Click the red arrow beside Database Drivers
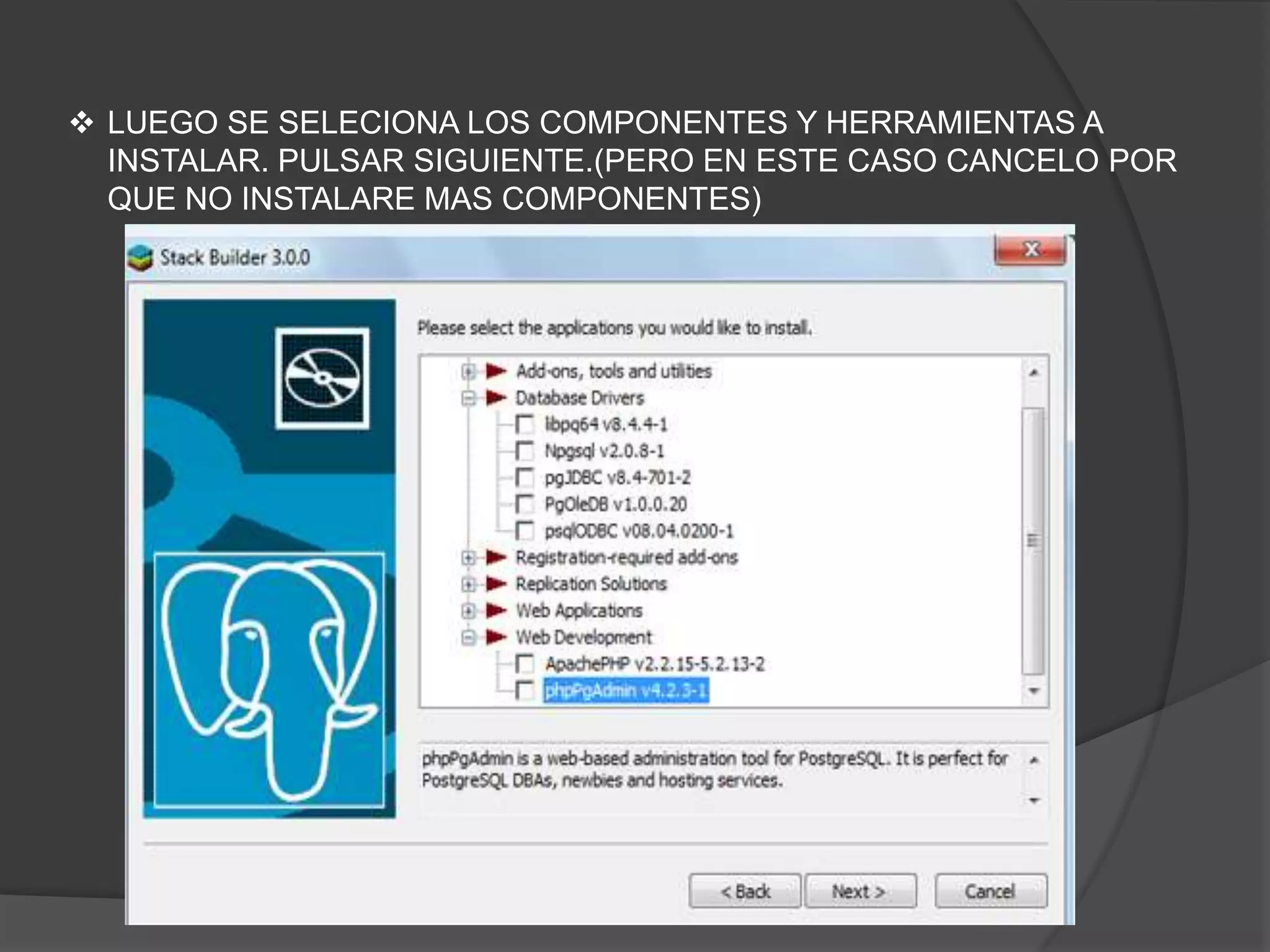This screenshot has height=952, width=1270. click(496, 398)
